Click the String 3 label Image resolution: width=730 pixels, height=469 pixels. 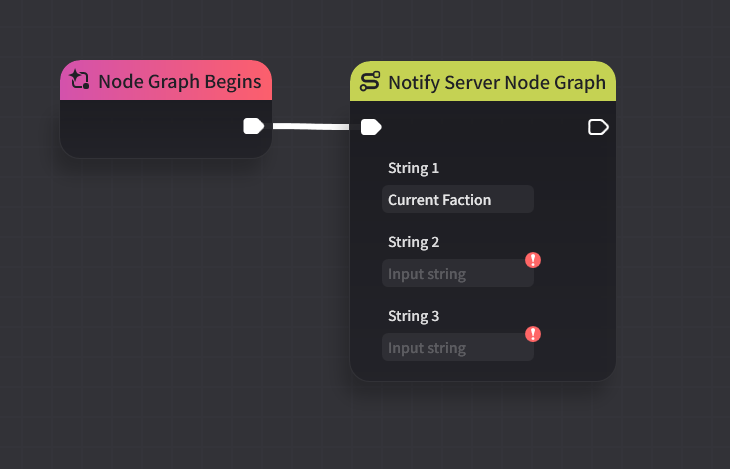(x=413, y=316)
